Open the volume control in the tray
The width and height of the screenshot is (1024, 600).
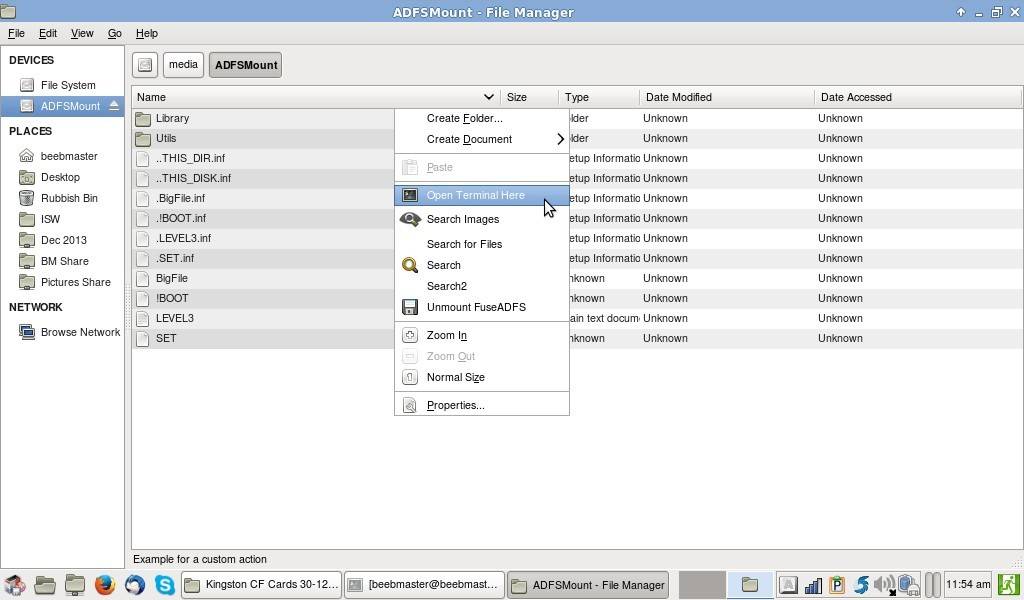coord(885,584)
